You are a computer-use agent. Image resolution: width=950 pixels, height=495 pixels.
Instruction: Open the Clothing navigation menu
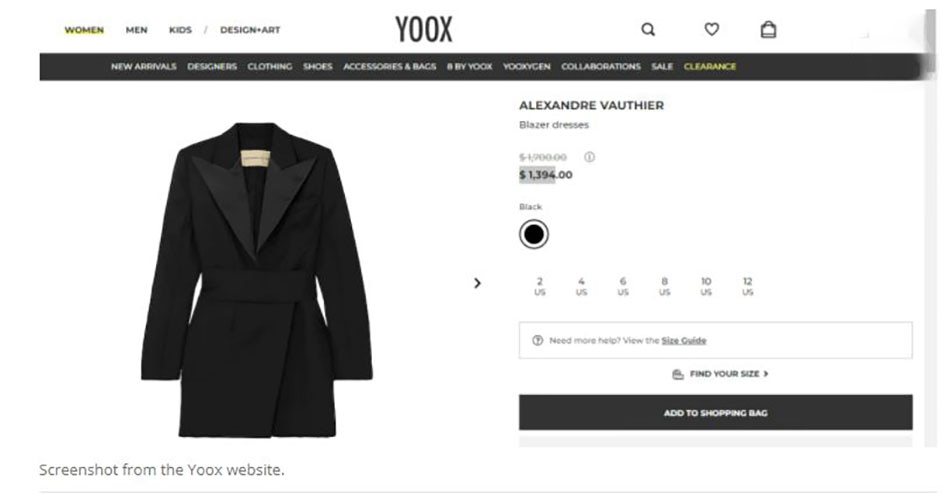[270, 67]
